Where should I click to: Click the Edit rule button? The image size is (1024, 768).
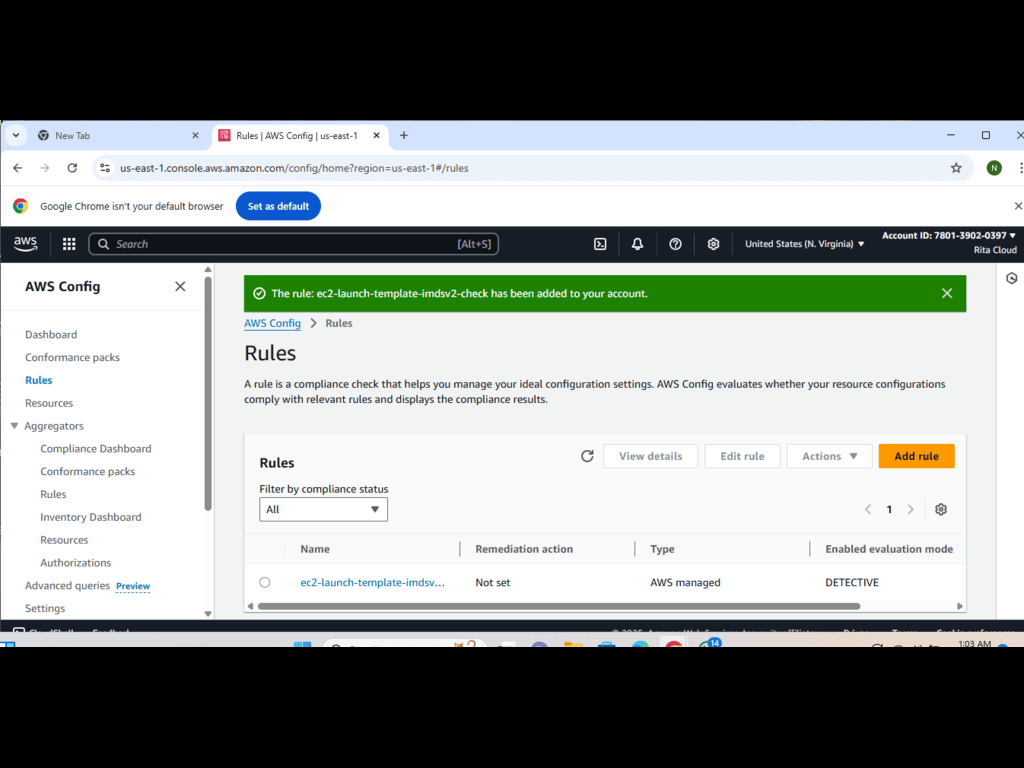742,456
